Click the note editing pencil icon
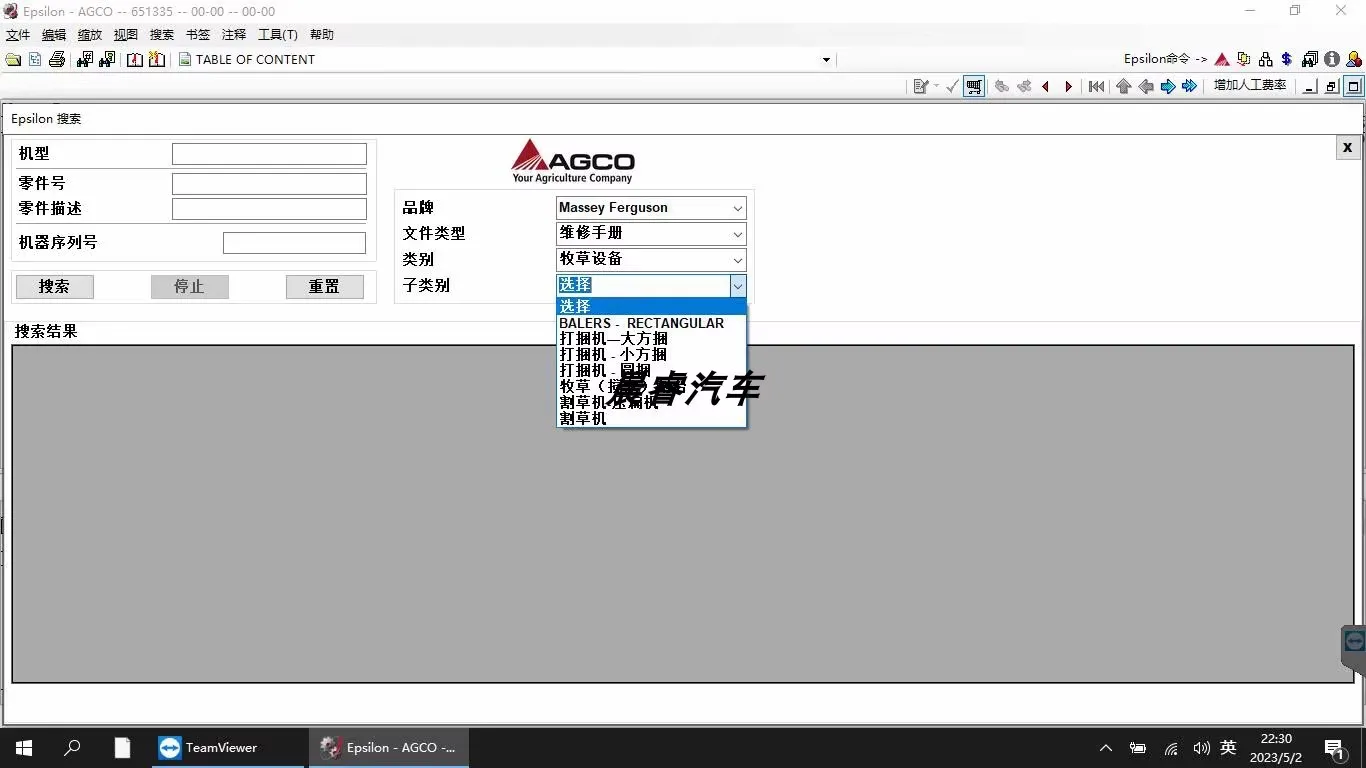The height and width of the screenshot is (768, 1366). pyautogui.click(x=921, y=87)
